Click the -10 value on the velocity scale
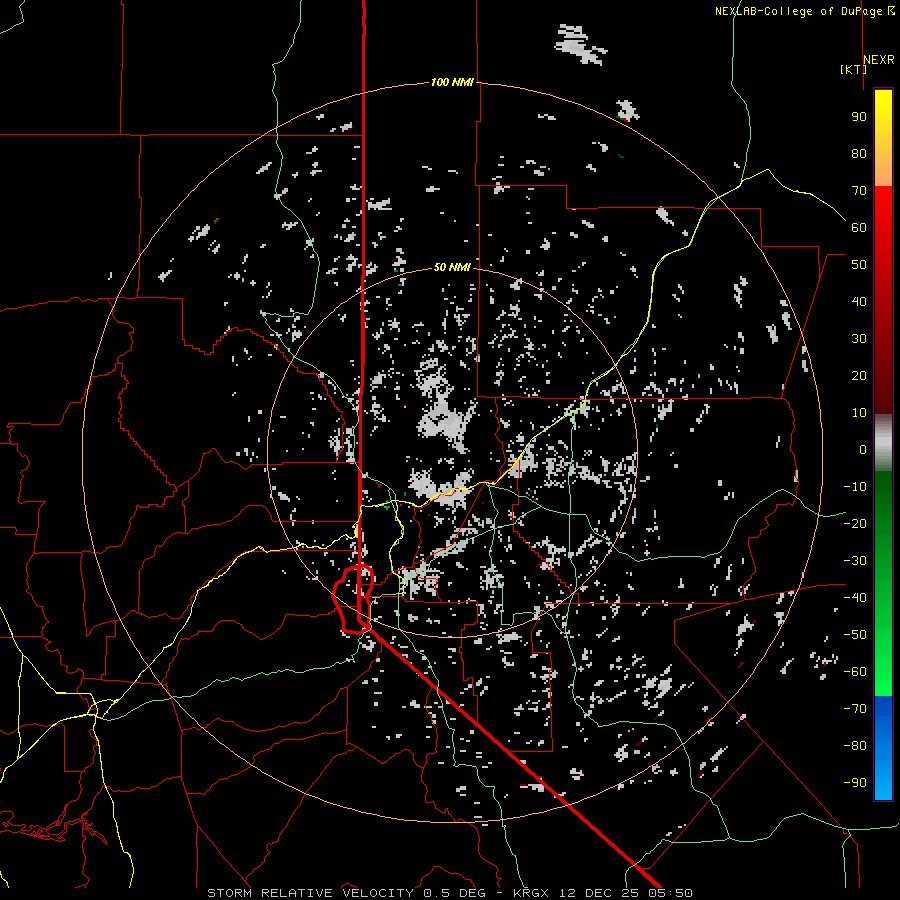900x900 pixels. pyautogui.click(x=855, y=487)
